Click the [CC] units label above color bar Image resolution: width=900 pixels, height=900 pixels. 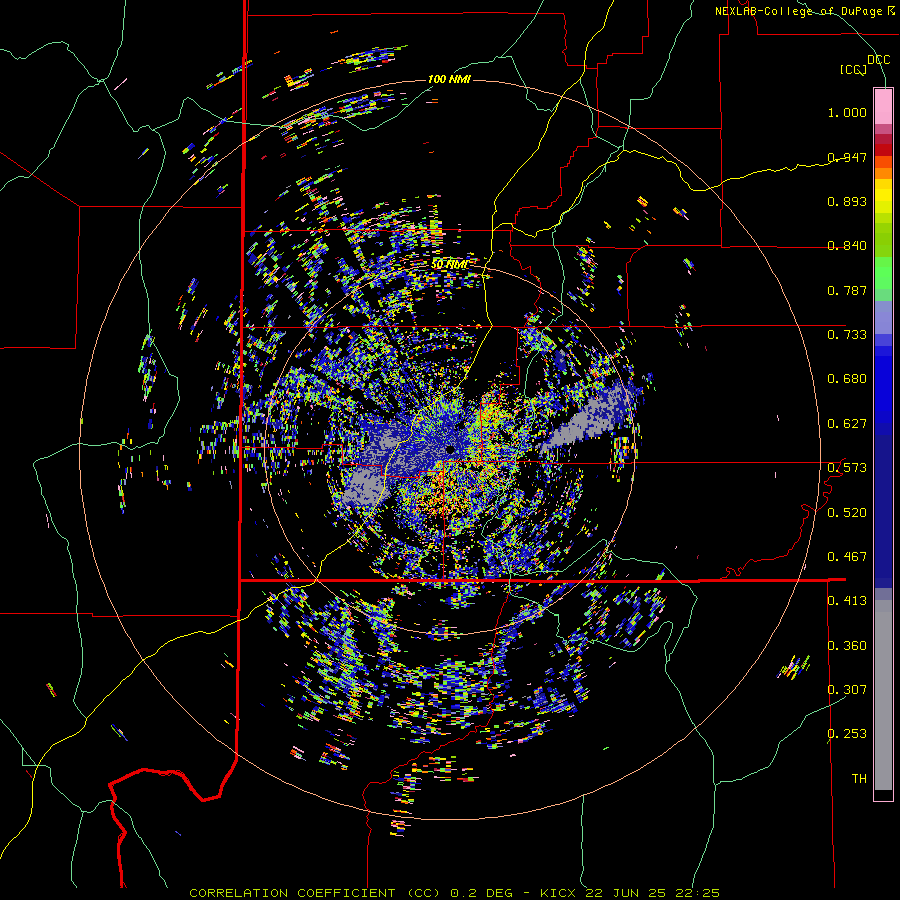coord(853,70)
